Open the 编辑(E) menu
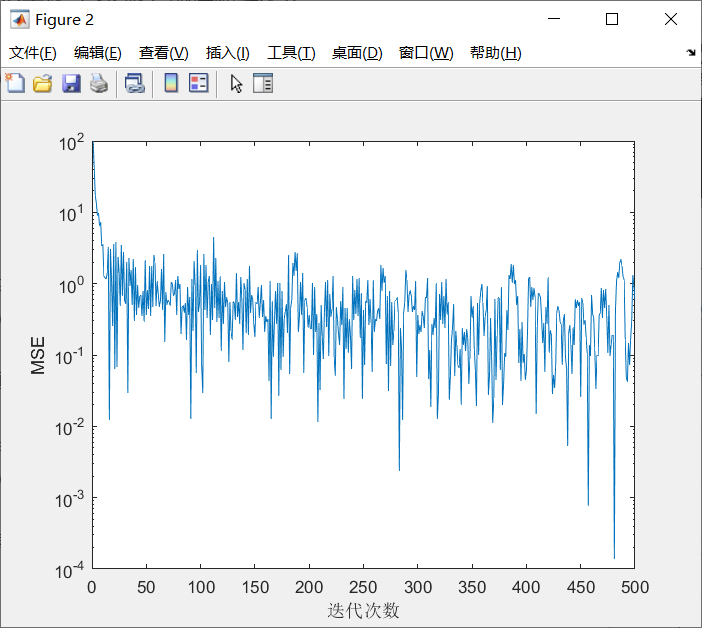This screenshot has height=628, width=702. 98,53
